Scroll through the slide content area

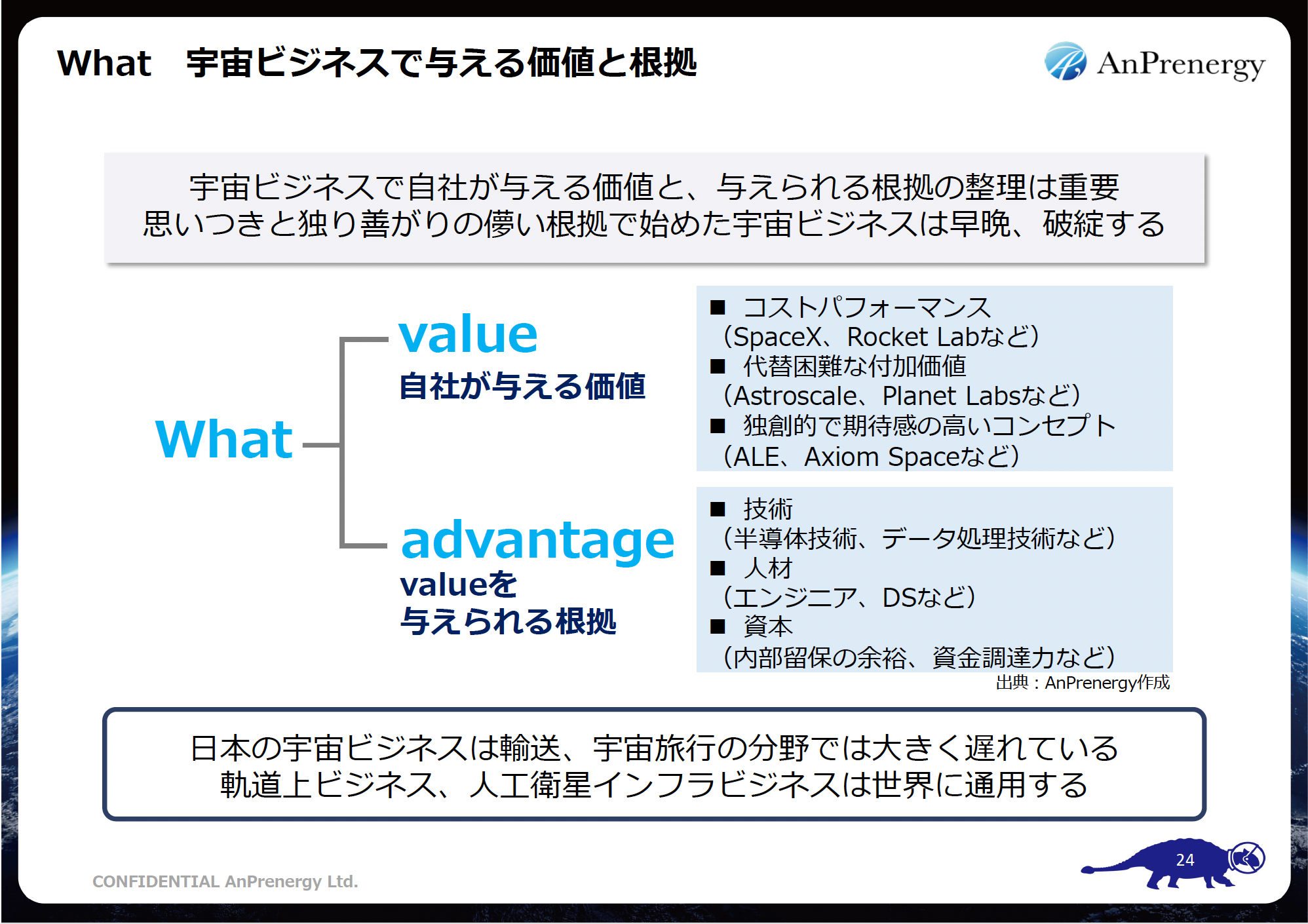click(x=654, y=462)
